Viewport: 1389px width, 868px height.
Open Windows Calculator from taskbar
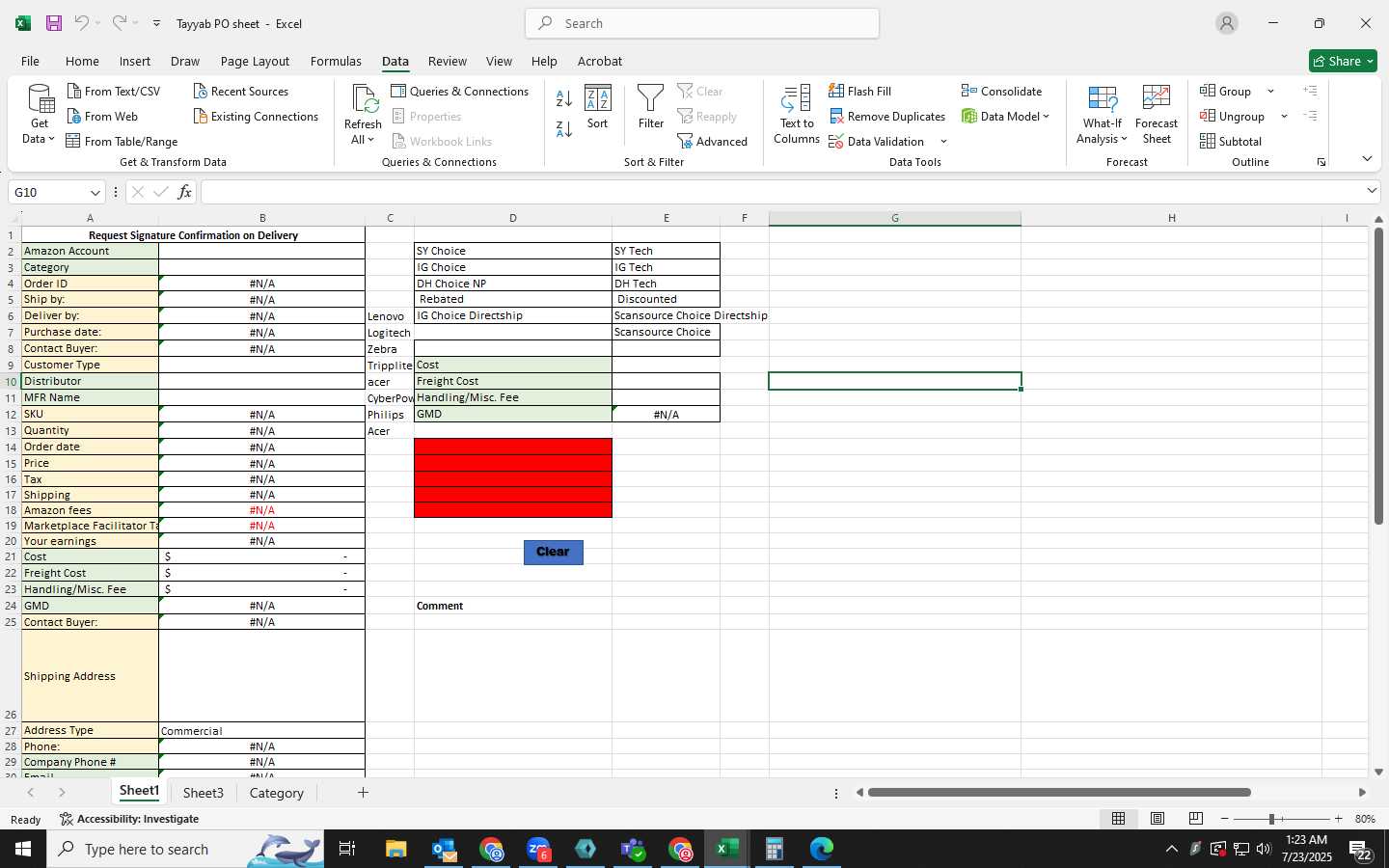(774, 849)
